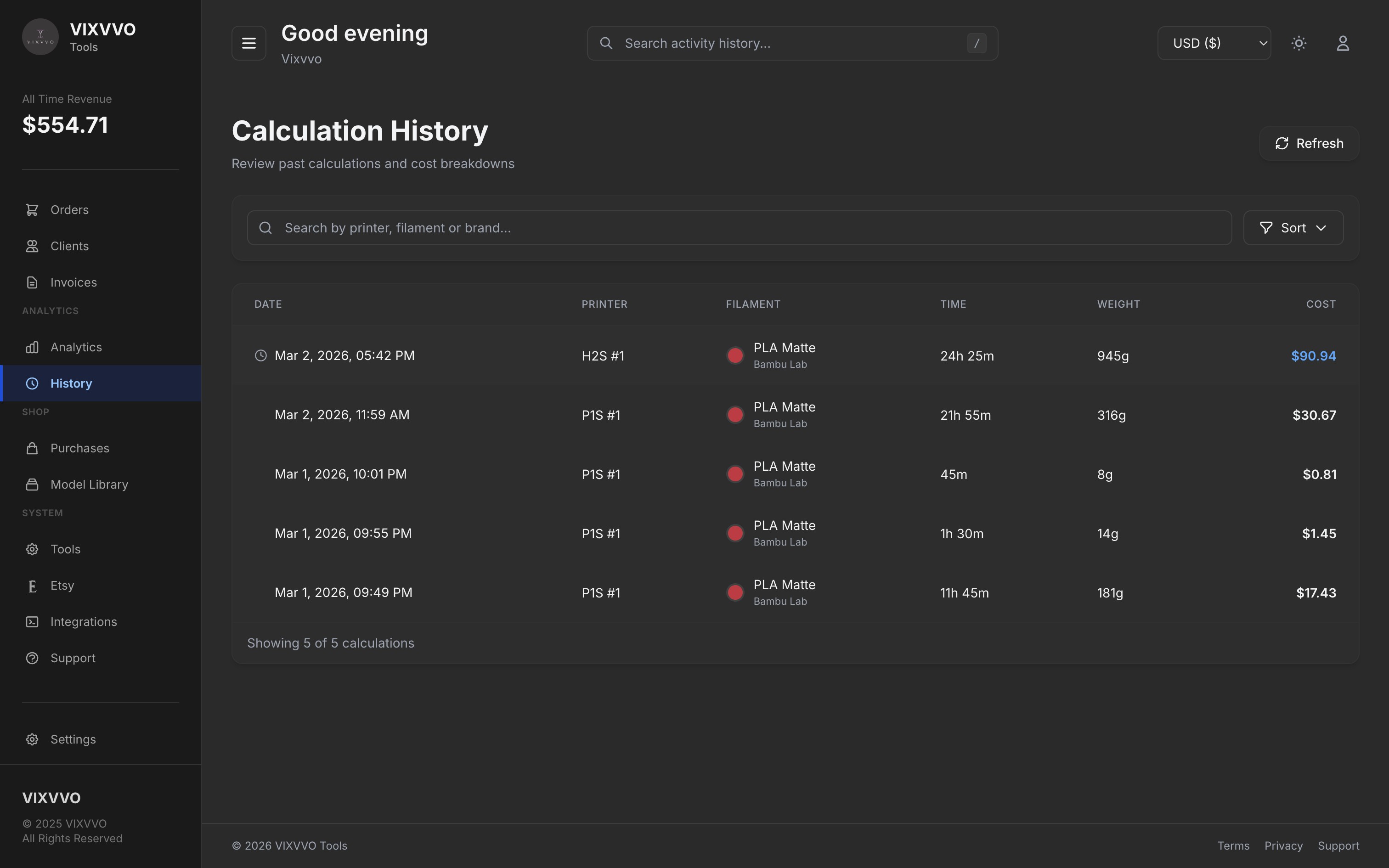Open the Integrations menu item
The image size is (1389, 868).
[83, 622]
